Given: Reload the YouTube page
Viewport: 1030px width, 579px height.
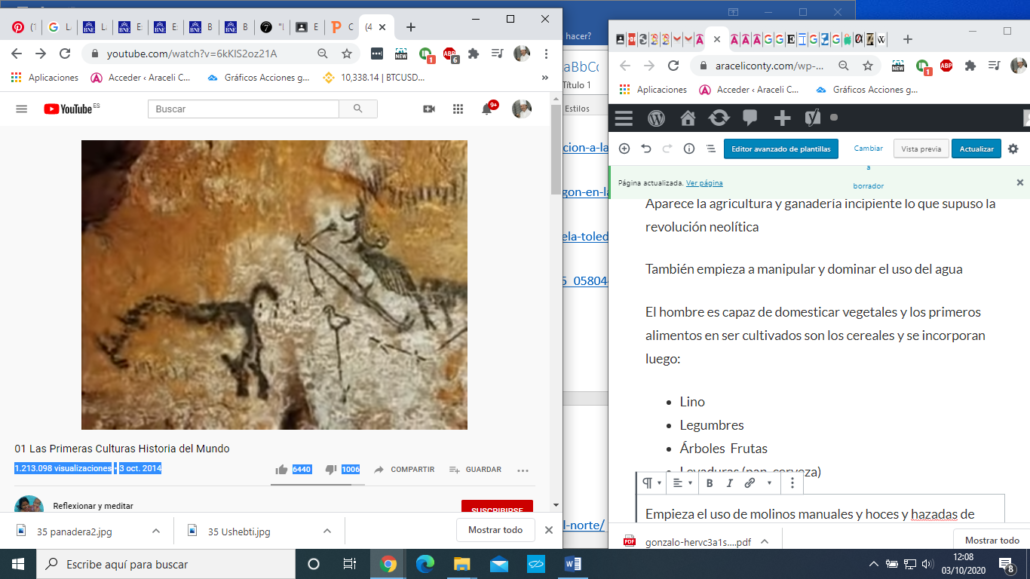Looking at the screenshot, I should point(64,54).
